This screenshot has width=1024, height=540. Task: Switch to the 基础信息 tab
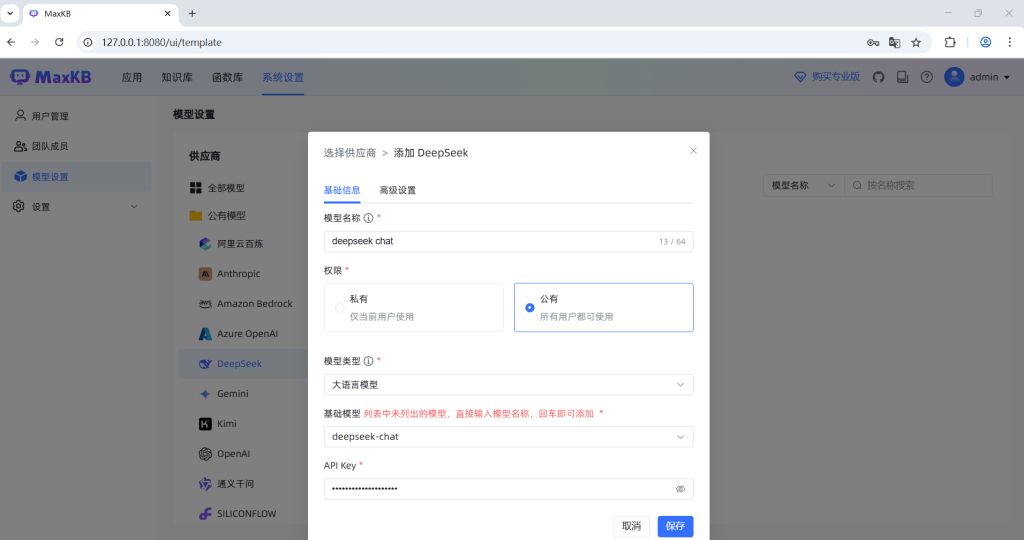point(342,190)
